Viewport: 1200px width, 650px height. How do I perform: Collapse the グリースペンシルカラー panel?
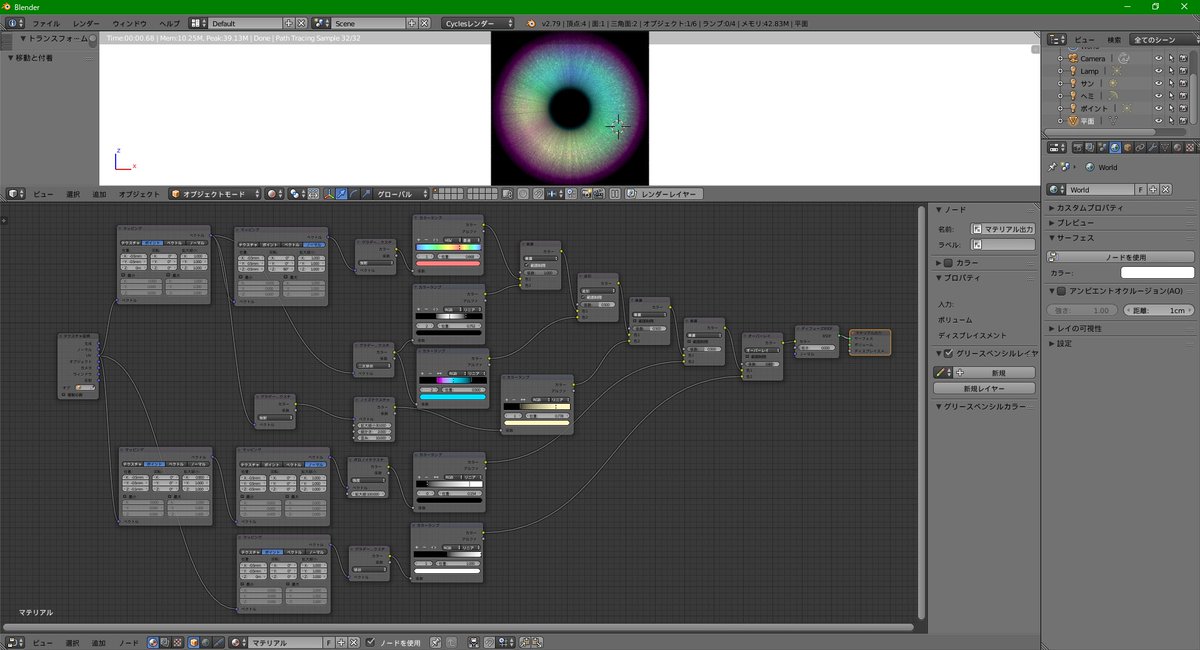tap(981, 407)
